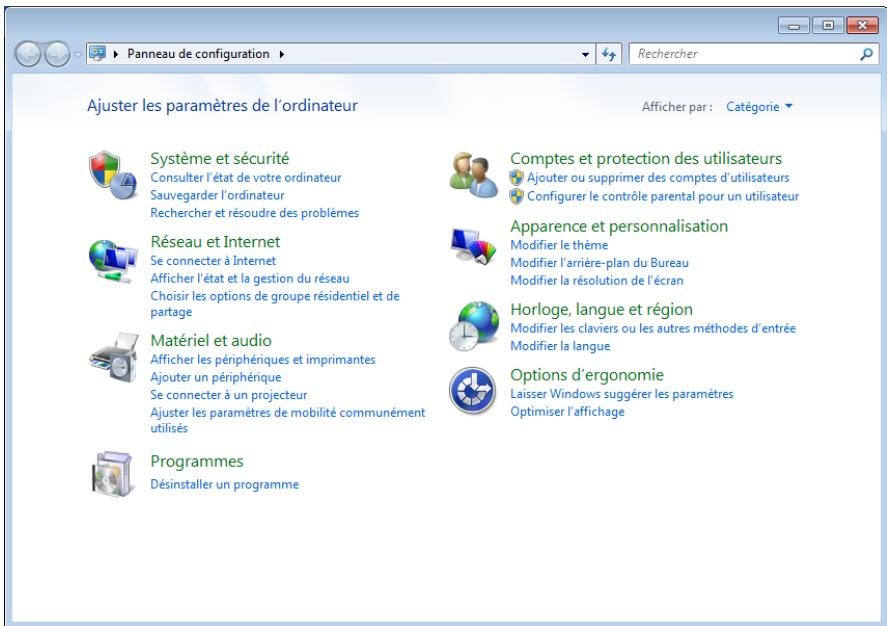Open Matériel et audio category

(x=211, y=340)
